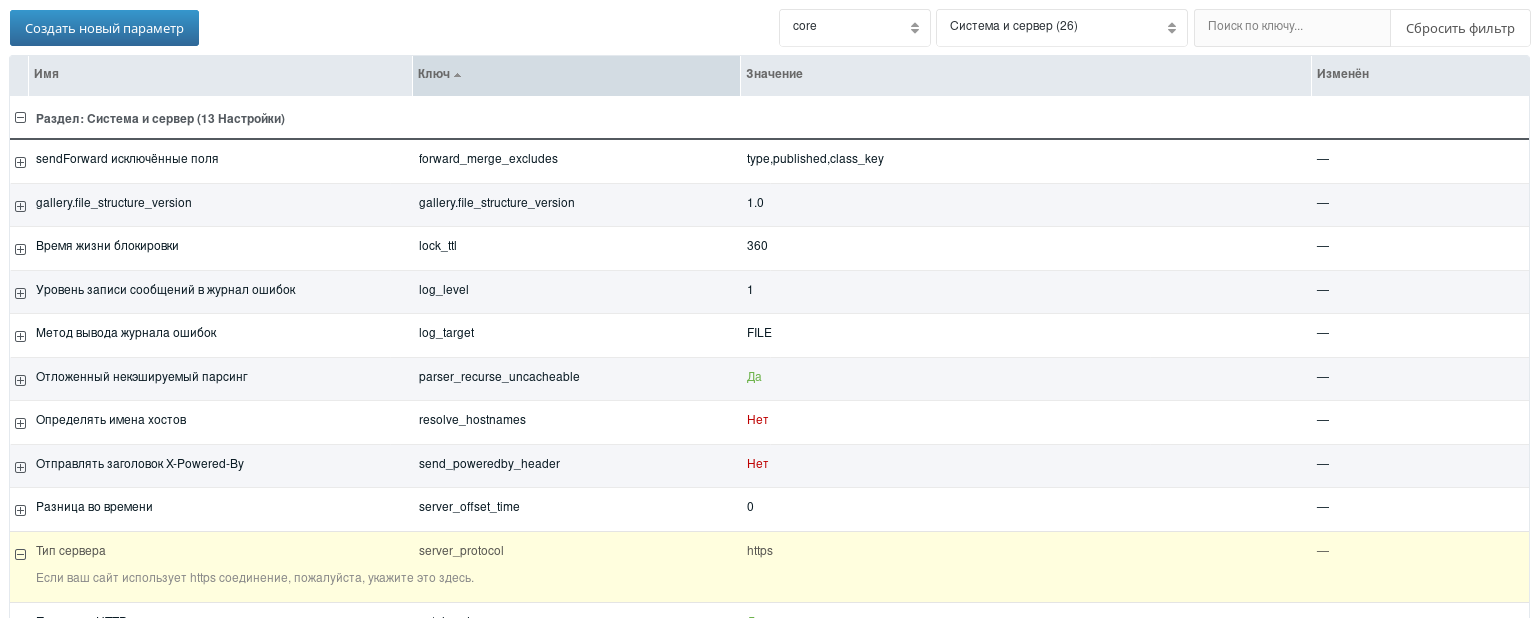Open the core namespace dropdown
Image resolution: width=1533 pixels, height=618 pixels.
[x=854, y=27]
